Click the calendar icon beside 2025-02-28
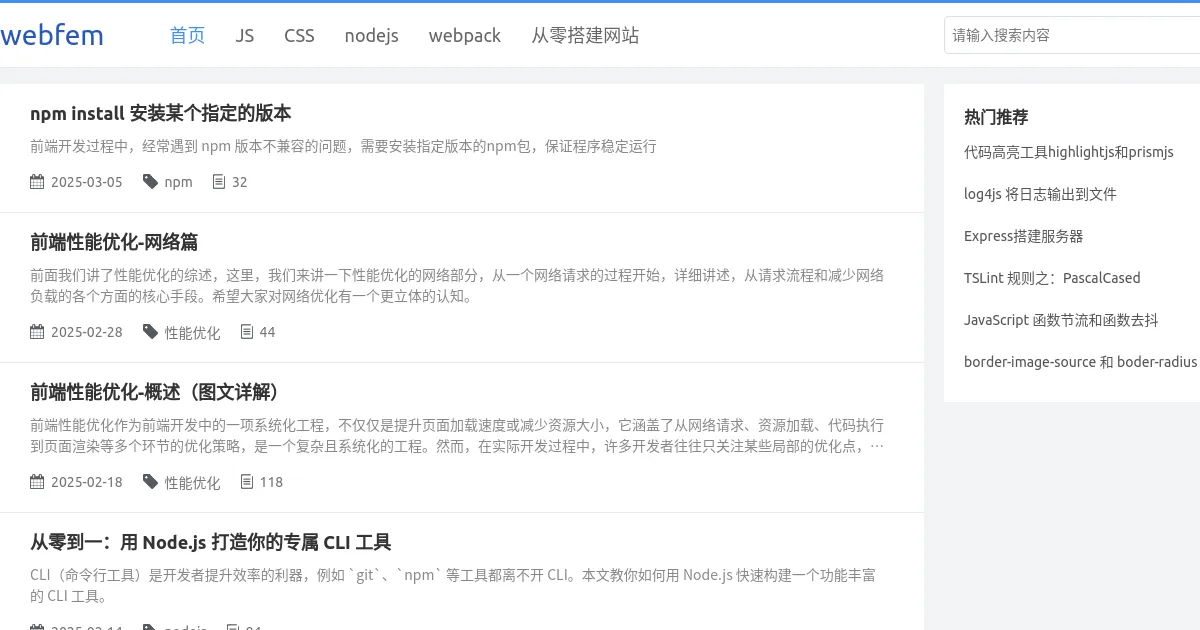This screenshot has width=1200, height=630. point(35,331)
